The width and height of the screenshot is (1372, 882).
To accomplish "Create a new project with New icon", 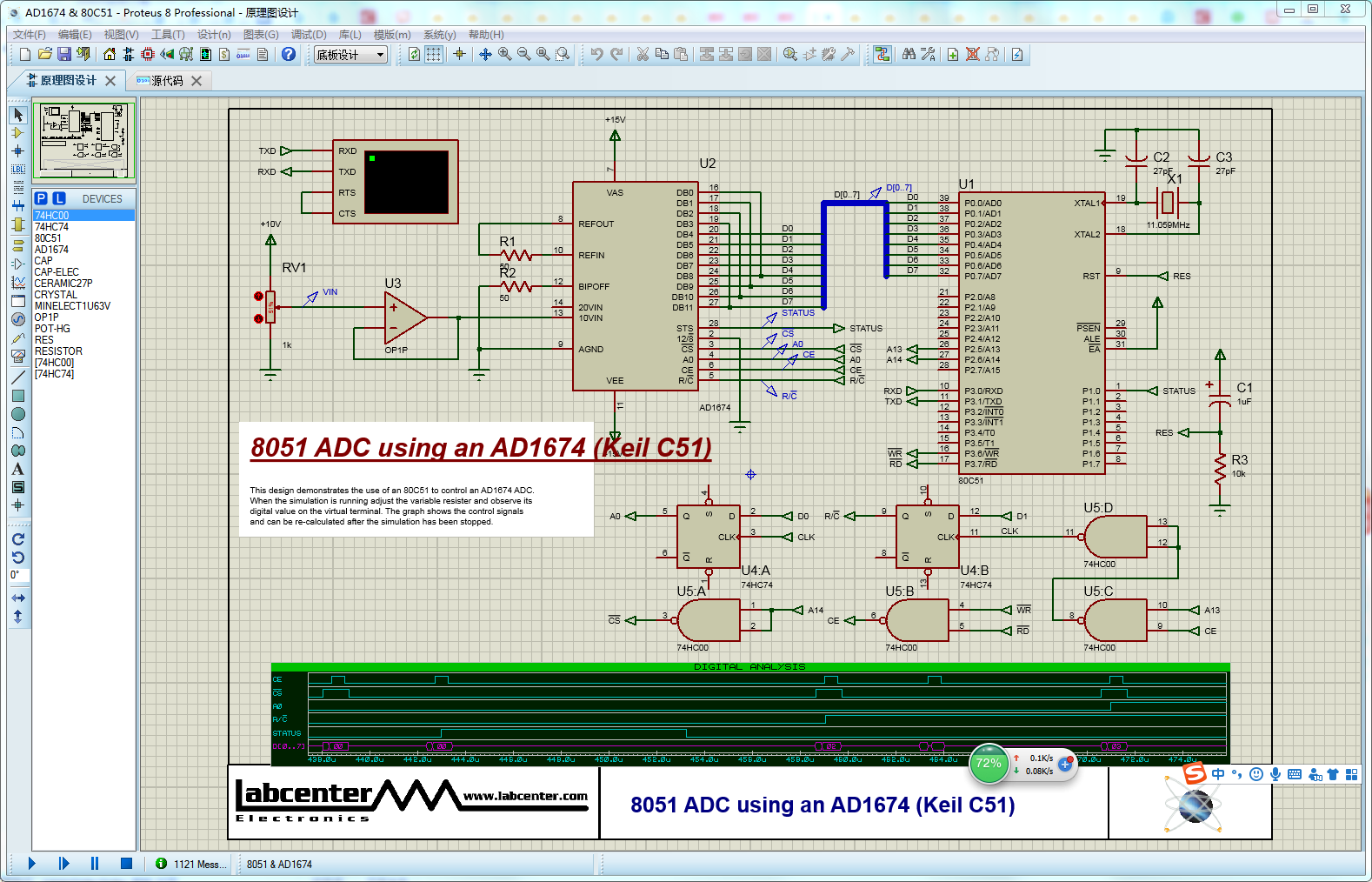I will (x=25, y=54).
